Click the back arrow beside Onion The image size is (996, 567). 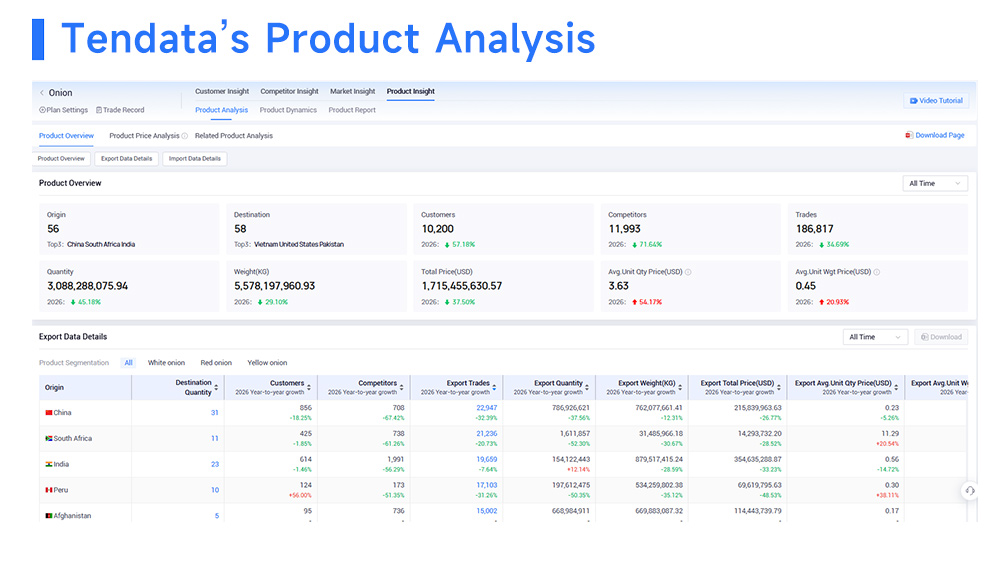point(42,93)
